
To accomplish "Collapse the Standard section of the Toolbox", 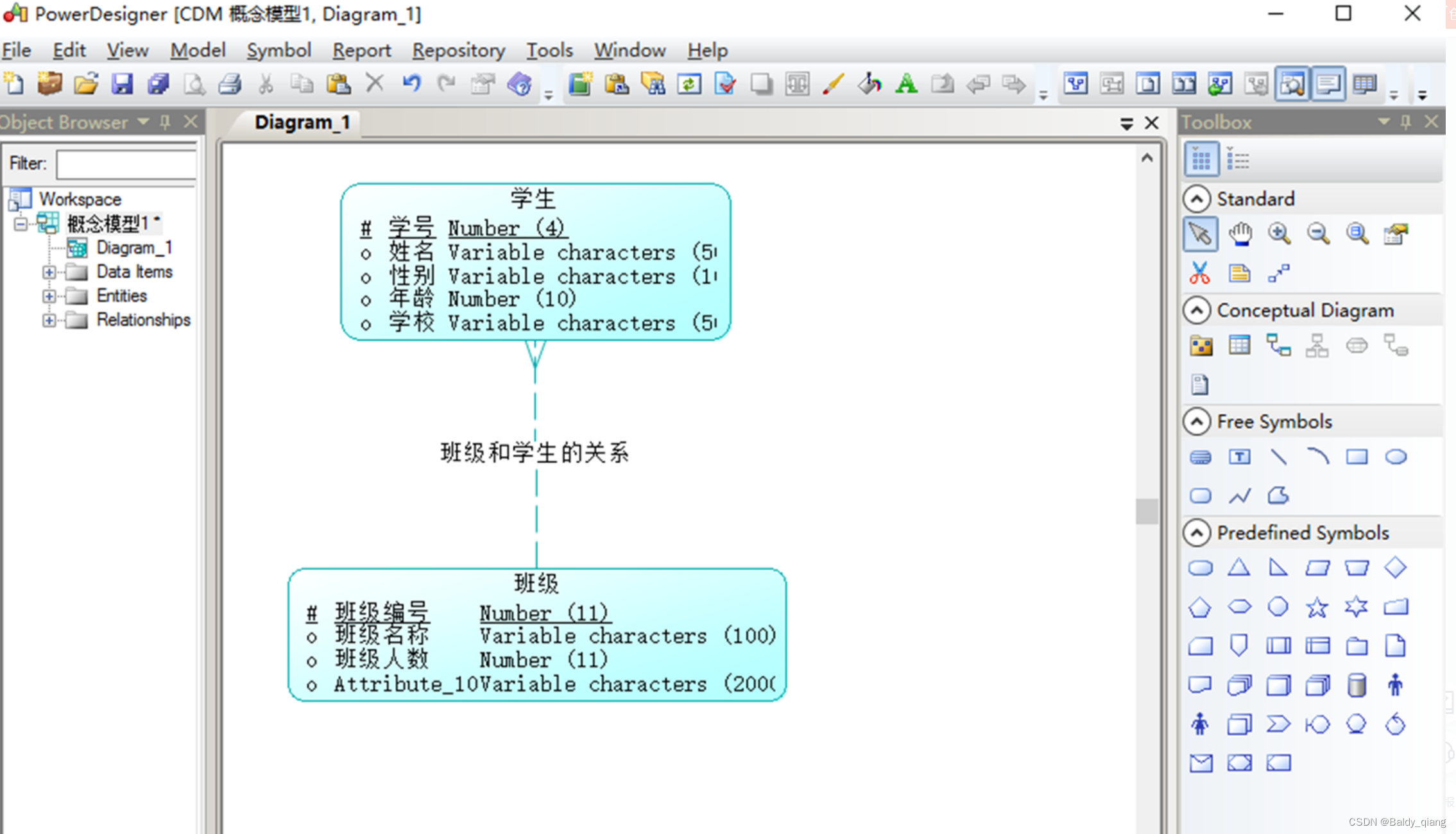I will 1197,199.
